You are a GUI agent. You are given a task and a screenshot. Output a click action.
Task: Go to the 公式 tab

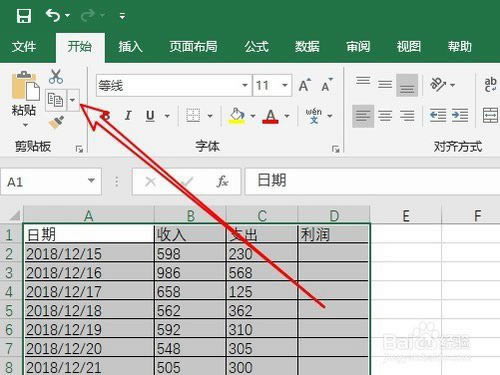[256, 47]
